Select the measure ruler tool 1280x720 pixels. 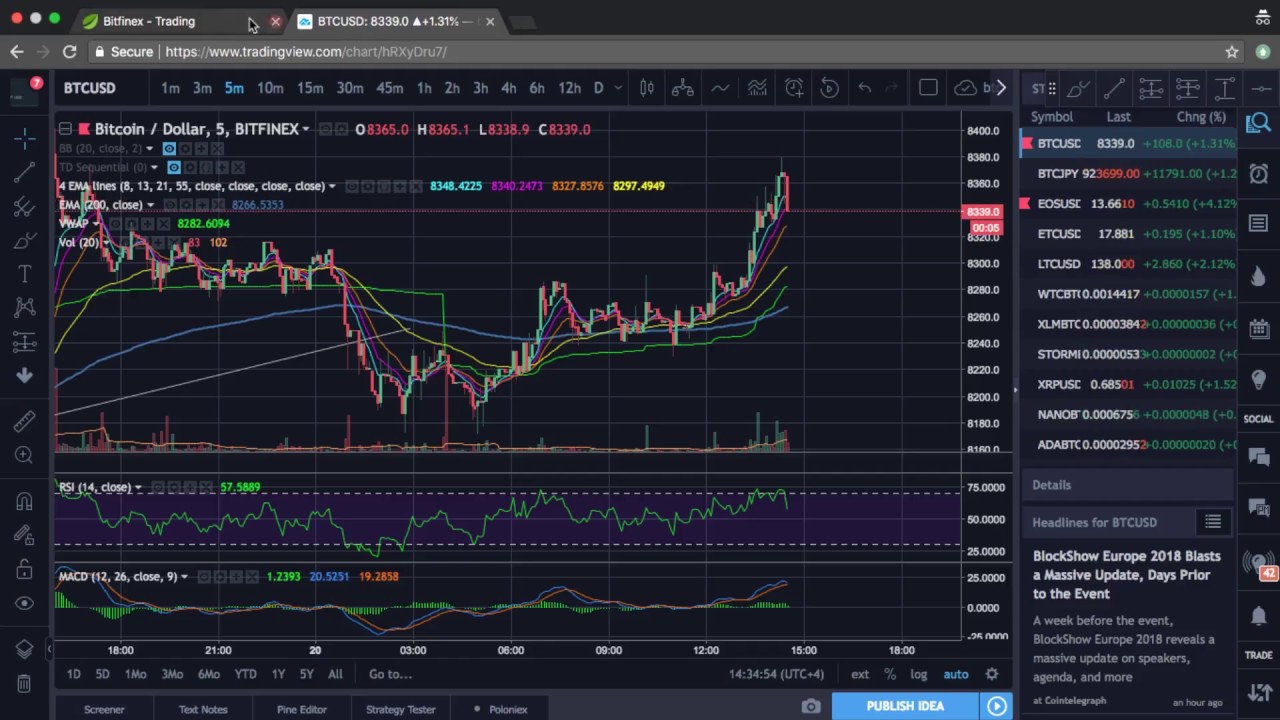click(x=24, y=421)
